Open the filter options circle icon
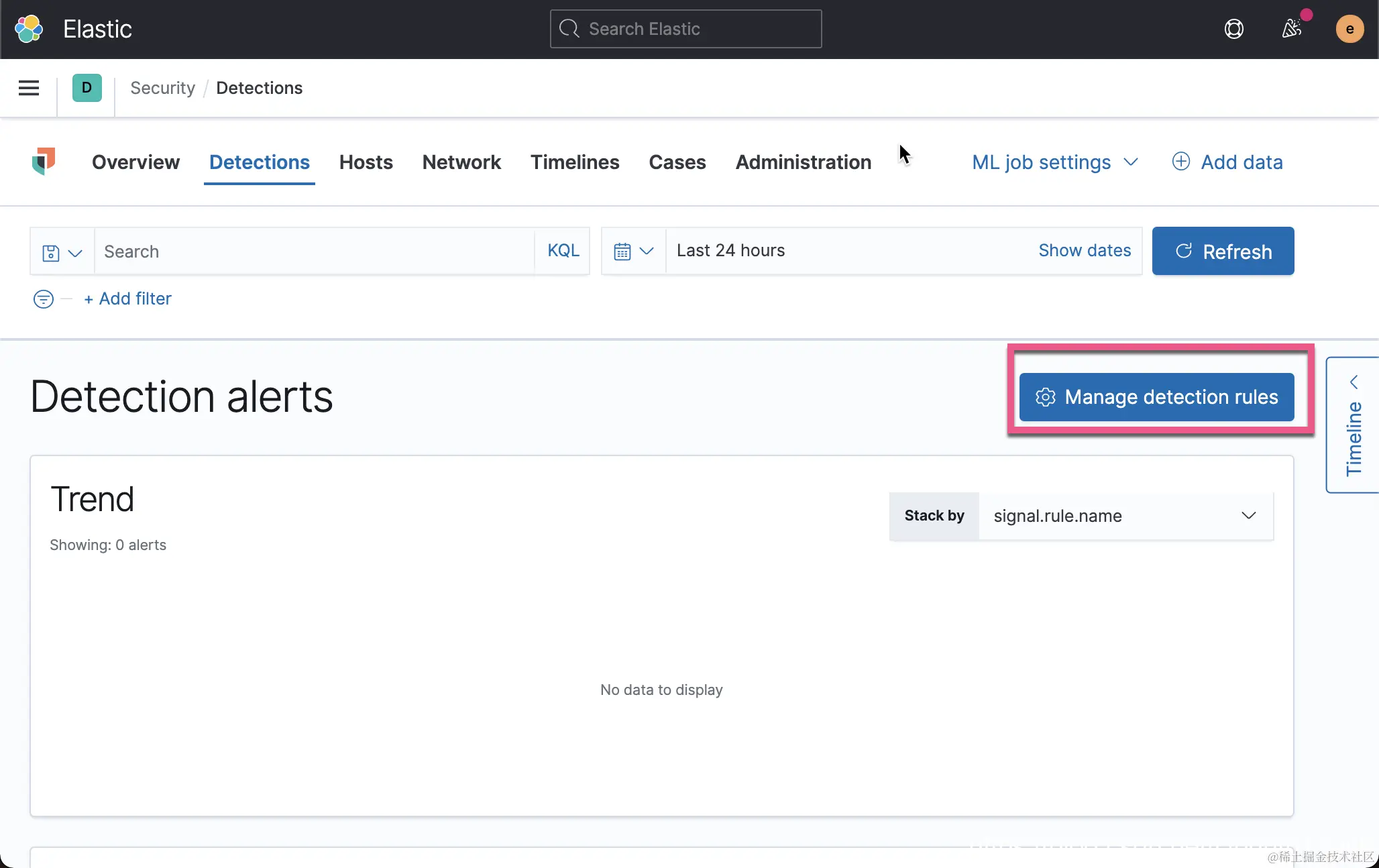This screenshot has width=1379, height=868. (x=44, y=299)
